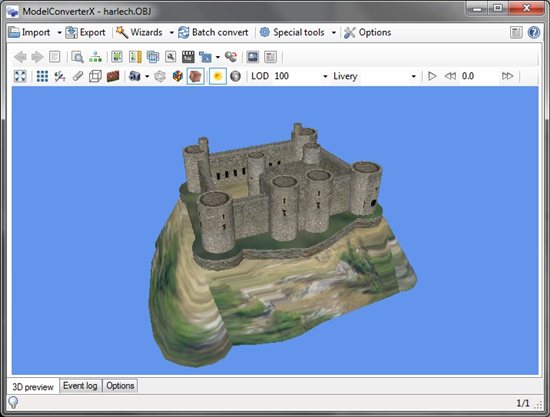Toggle the textured brown cube mode
Image resolution: width=550 pixels, height=417 pixels.
195,76
